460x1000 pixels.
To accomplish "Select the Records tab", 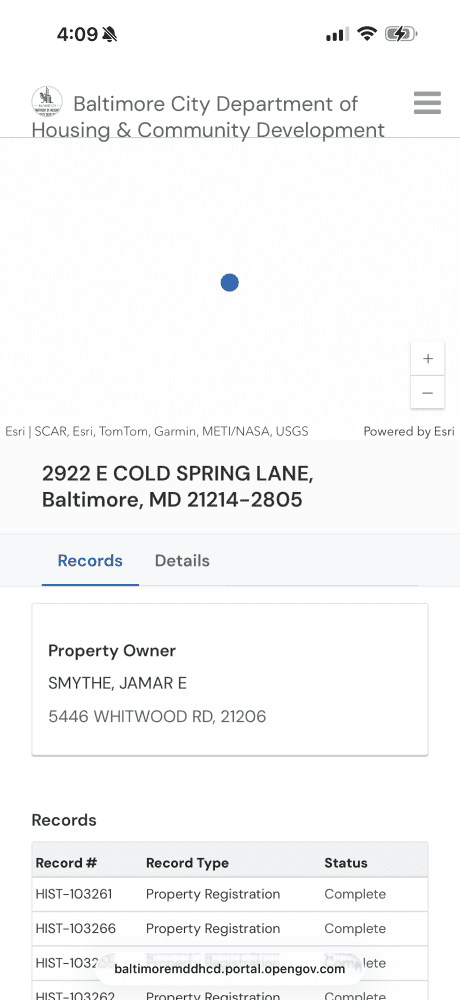I will coord(90,561).
